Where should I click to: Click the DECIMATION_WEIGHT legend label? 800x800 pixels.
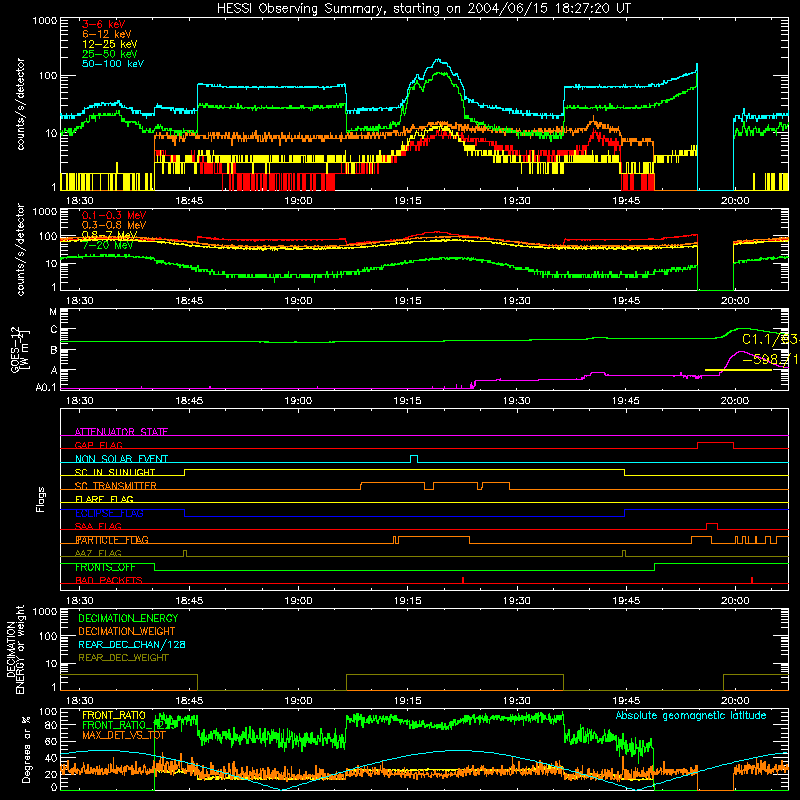pyautogui.click(x=127, y=631)
